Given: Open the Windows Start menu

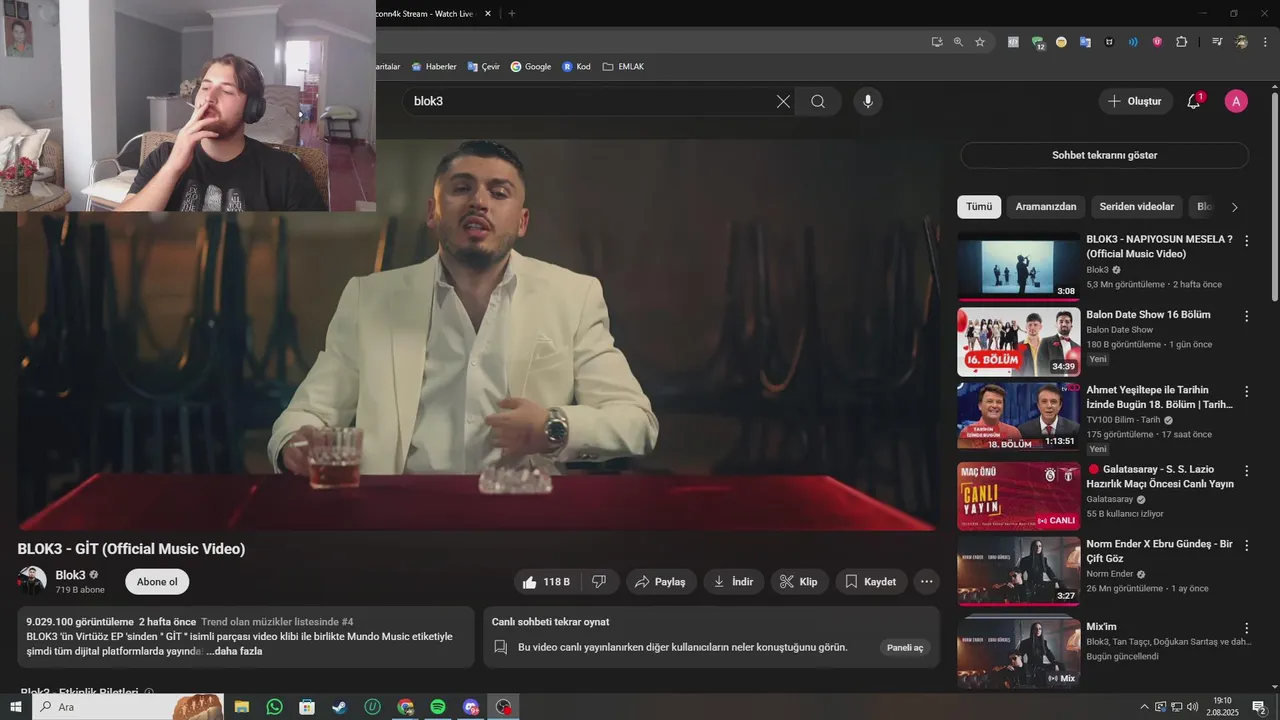Looking at the screenshot, I should pyautogui.click(x=16, y=707).
